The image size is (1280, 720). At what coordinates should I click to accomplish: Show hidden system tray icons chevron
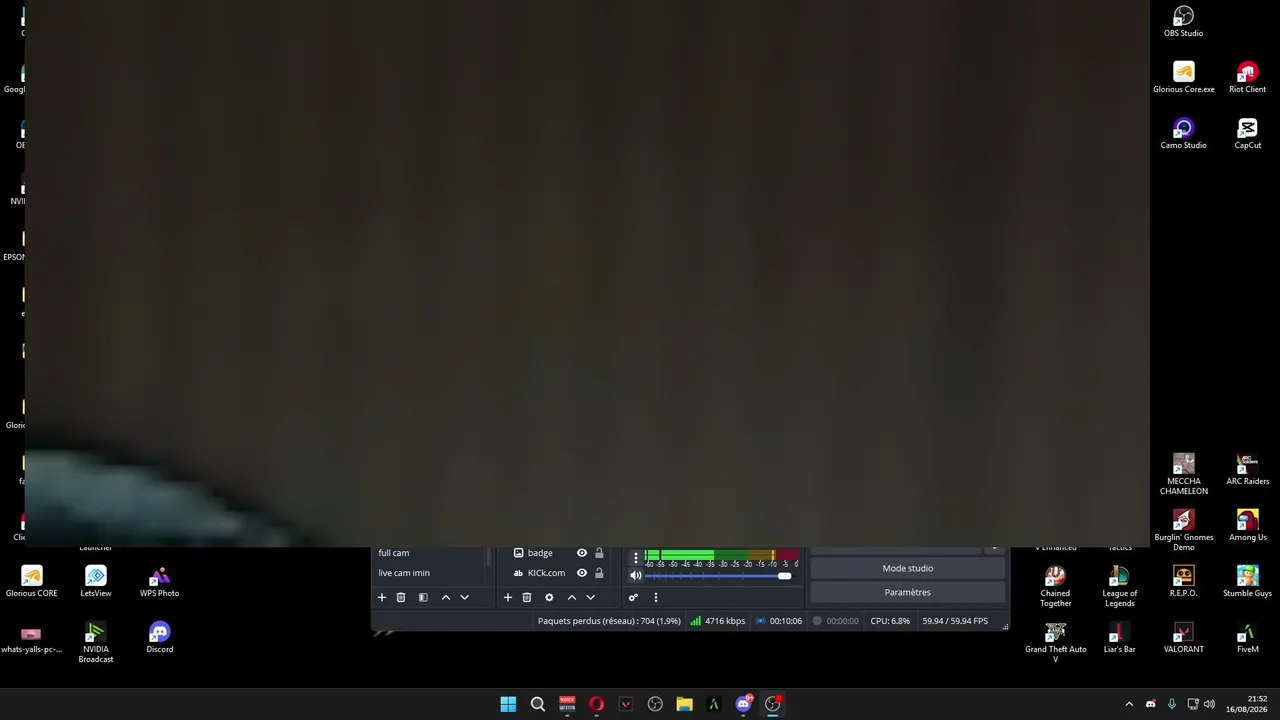(1129, 704)
